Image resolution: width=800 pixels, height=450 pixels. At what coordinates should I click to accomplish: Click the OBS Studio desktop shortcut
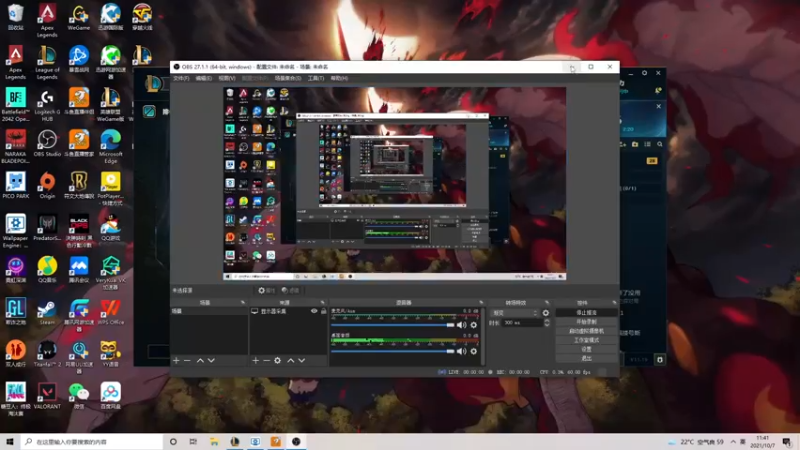tap(47, 143)
